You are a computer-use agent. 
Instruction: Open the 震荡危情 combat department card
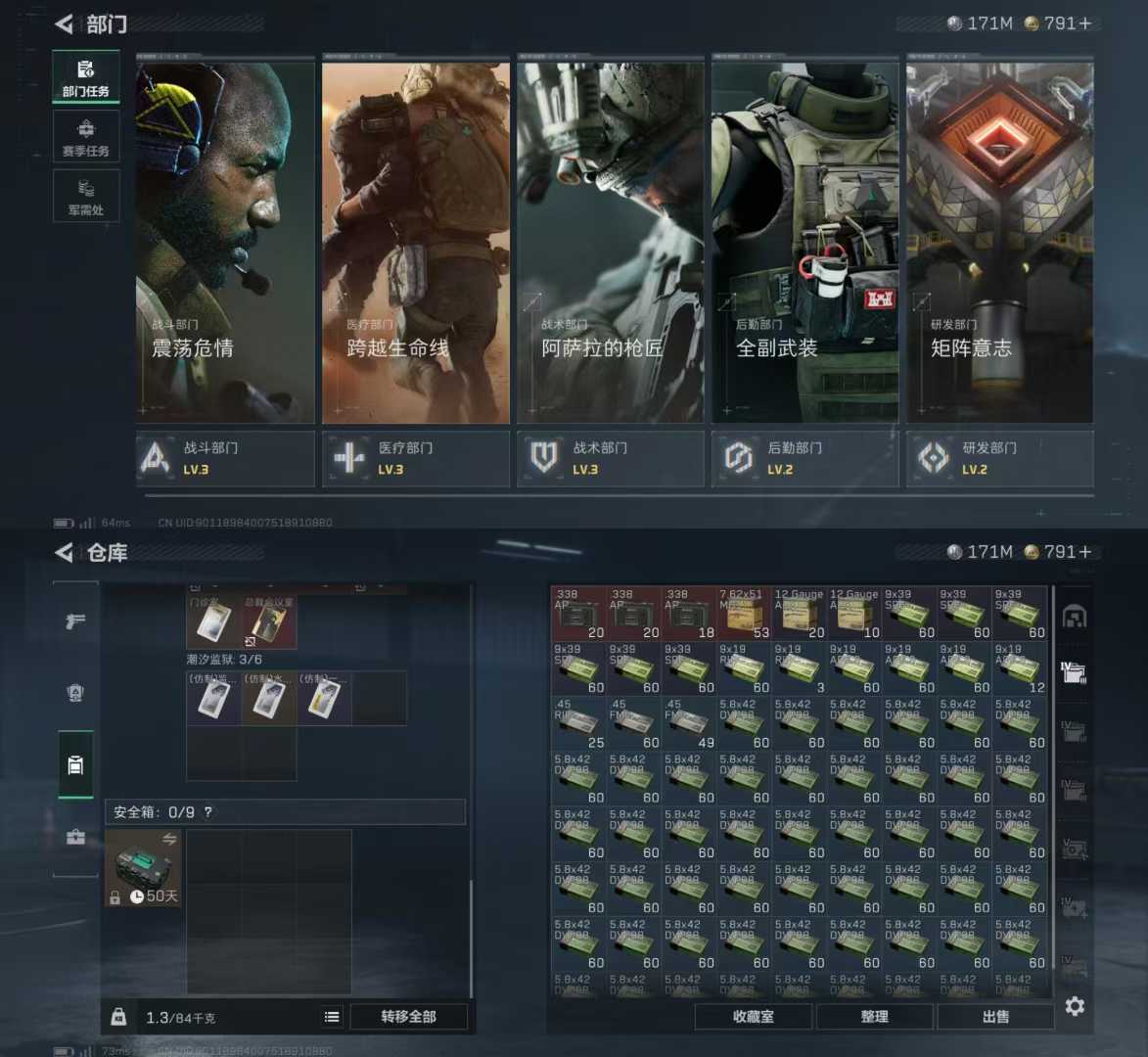point(225,240)
